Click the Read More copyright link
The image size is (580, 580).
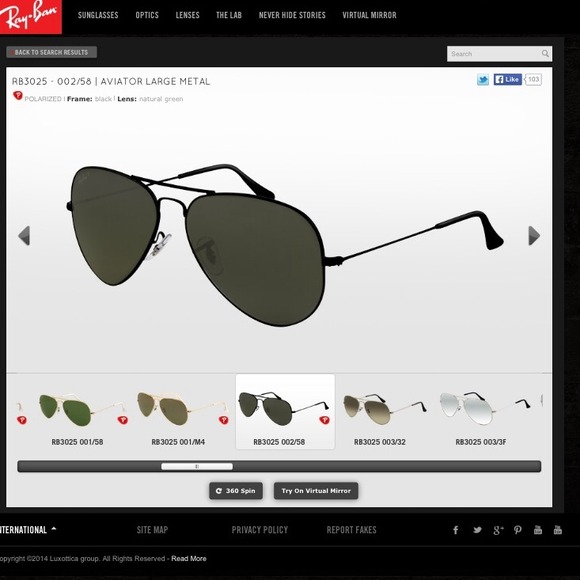click(x=189, y=559)
